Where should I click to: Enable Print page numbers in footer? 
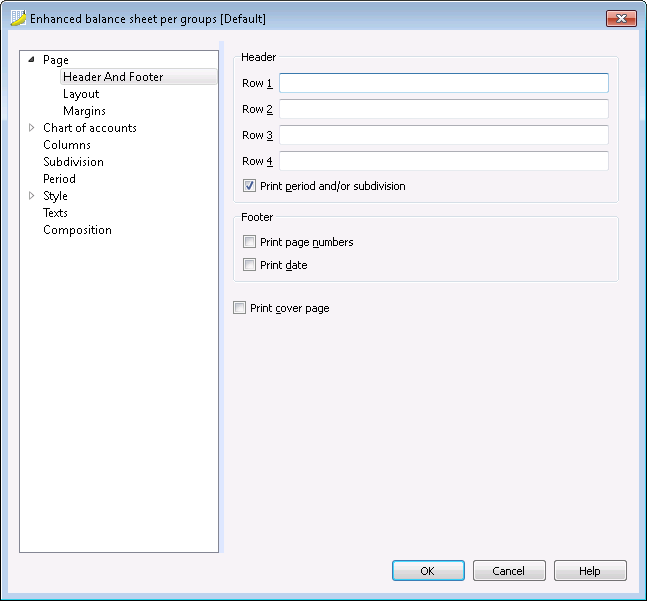click(249, 242)
